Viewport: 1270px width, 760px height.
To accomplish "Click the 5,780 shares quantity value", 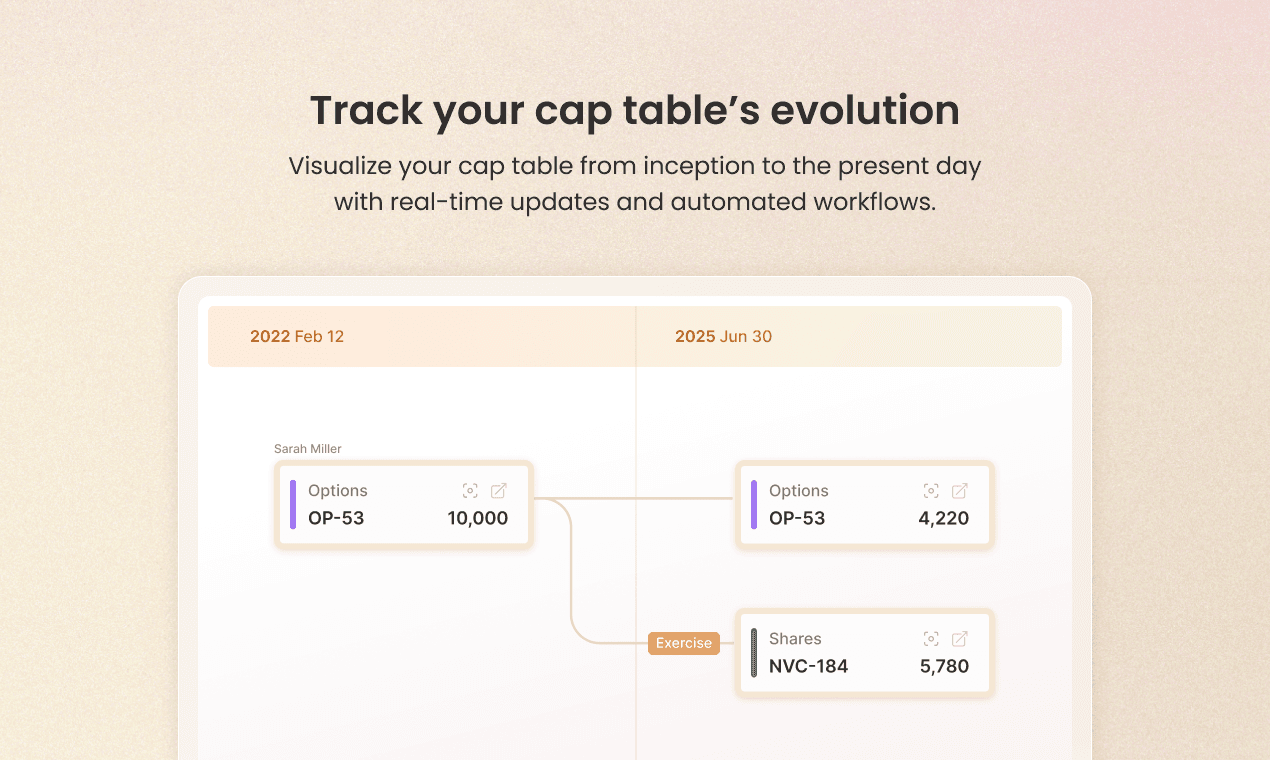I will (x=944, y=666).
